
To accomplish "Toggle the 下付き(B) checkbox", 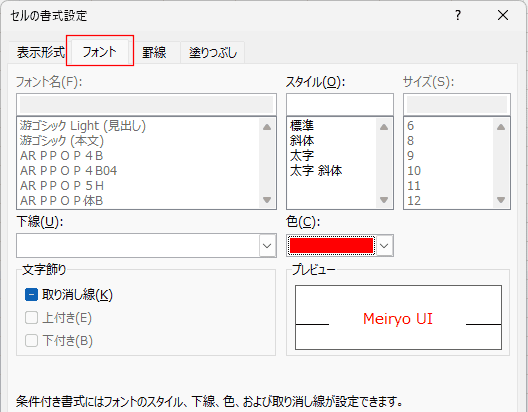I will (x=31, y=341).
